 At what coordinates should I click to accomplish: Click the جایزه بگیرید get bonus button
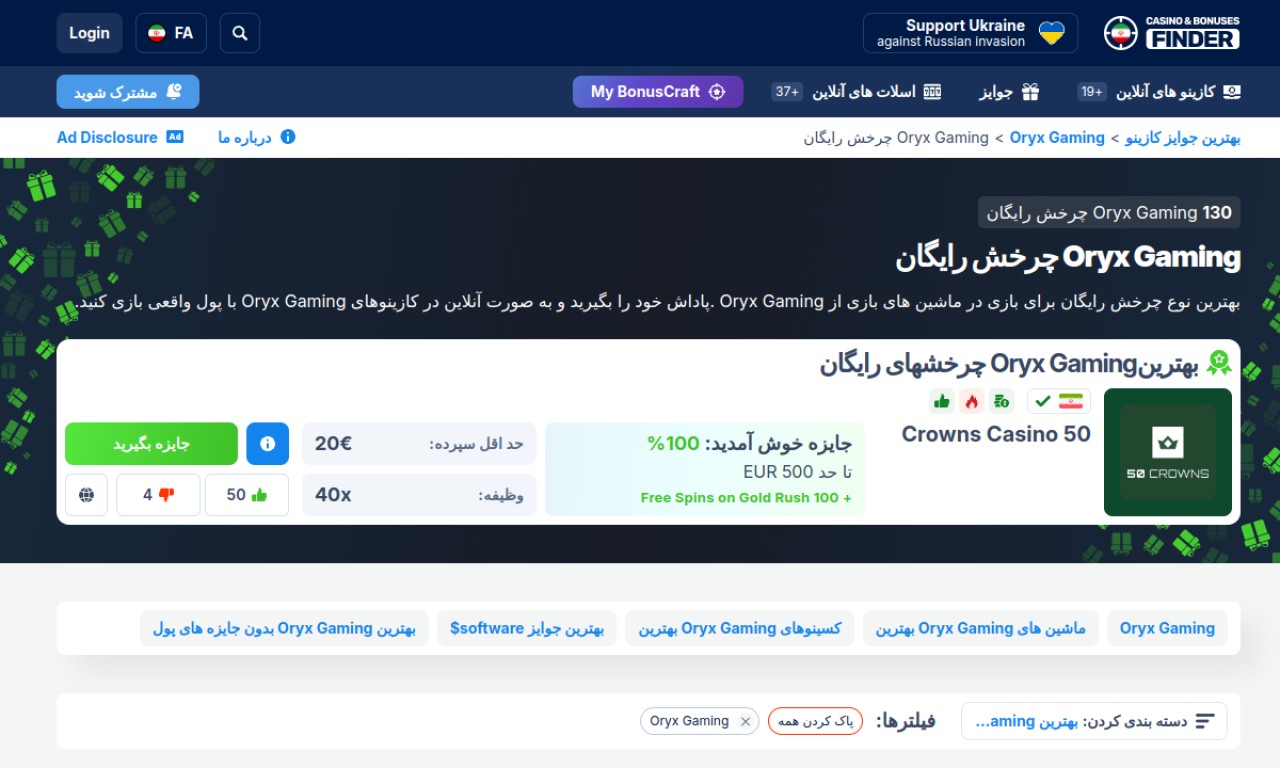pyautogui.click(x=151, y=444)
